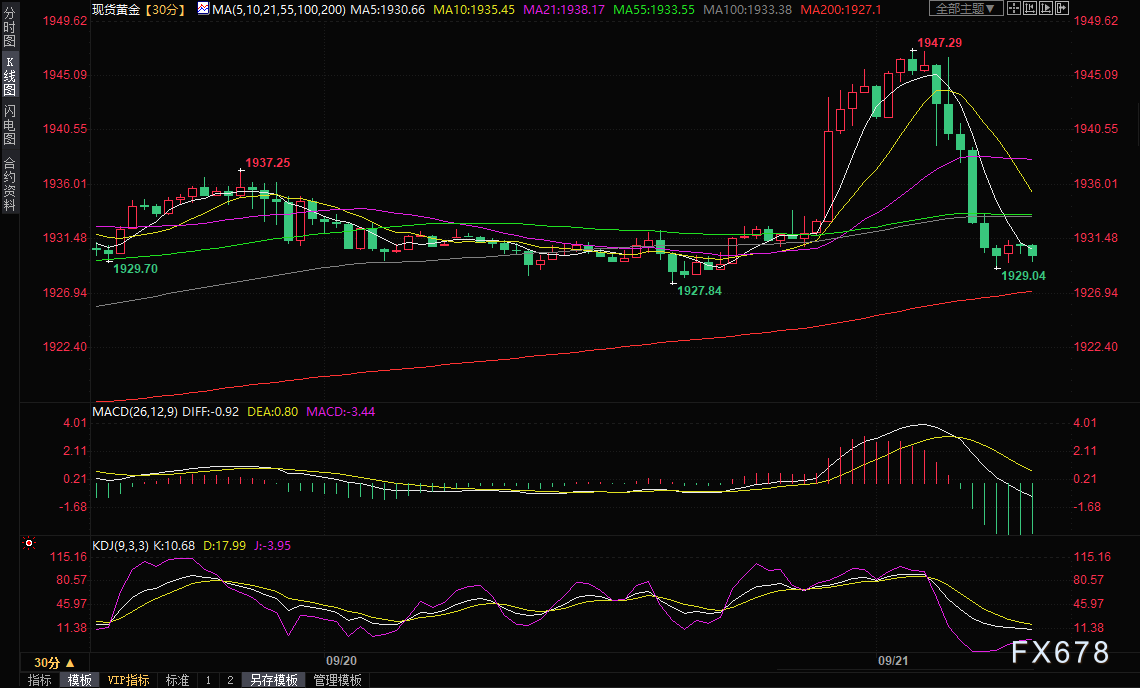This screenshot has width=1140, height=688.
Task: Select template number 2
Action: tap(230, 680)
